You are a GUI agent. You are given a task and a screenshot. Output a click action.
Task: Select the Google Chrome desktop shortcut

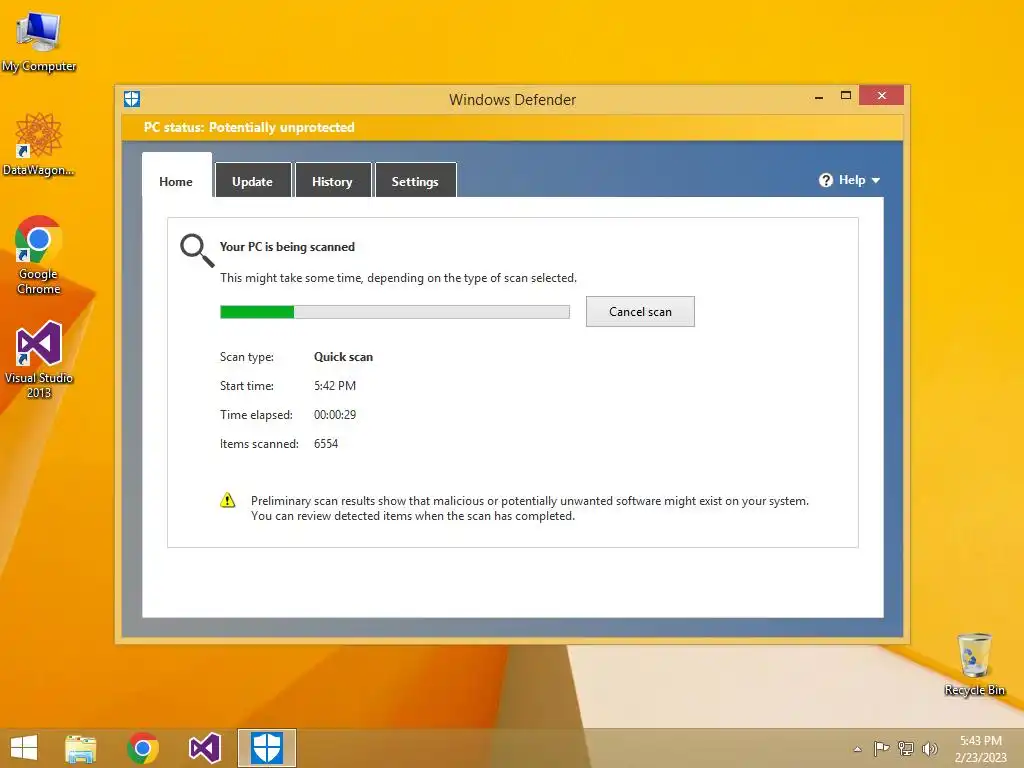click(x=39, y=255)
